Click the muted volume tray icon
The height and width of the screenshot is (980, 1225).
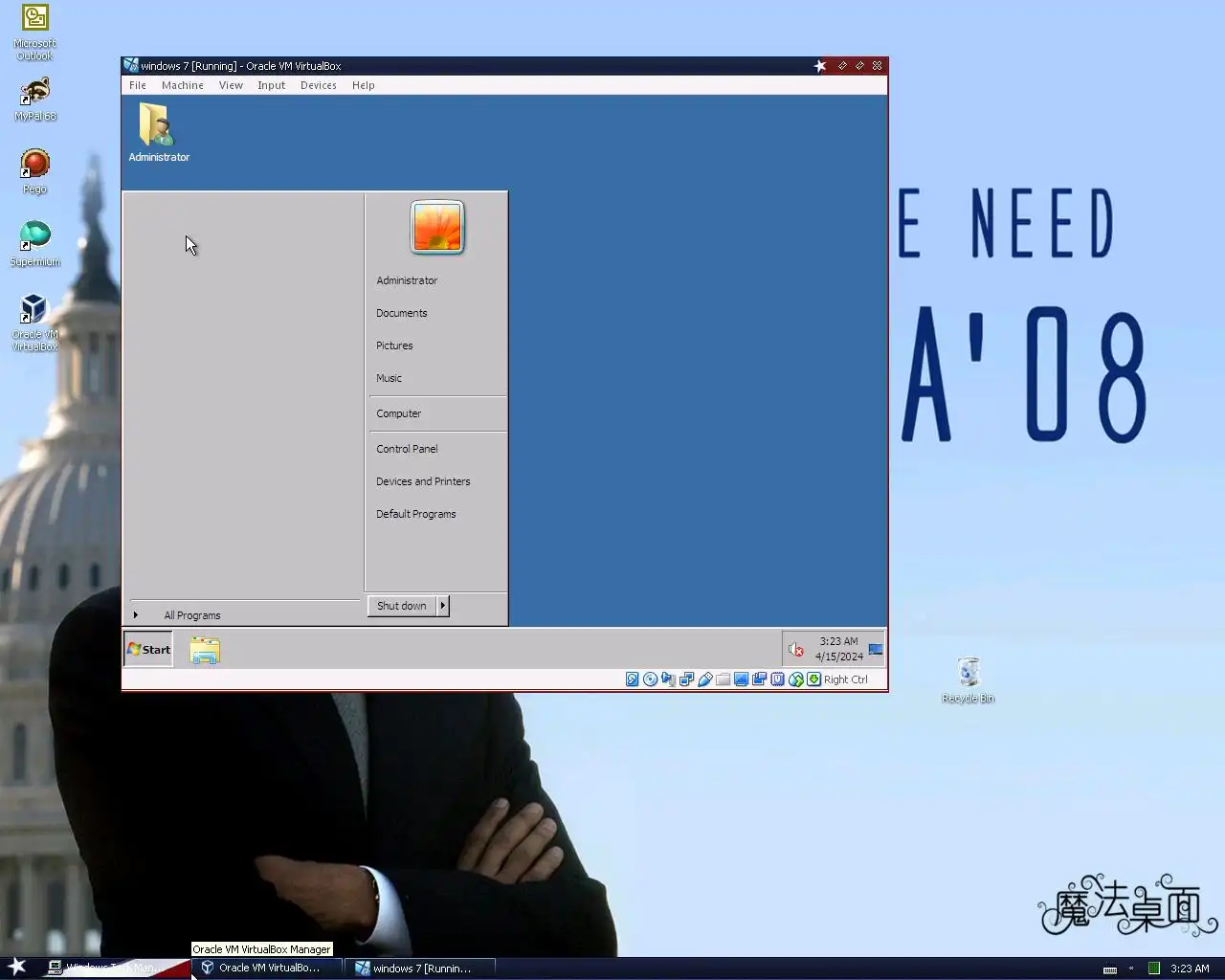coord(795,650)
